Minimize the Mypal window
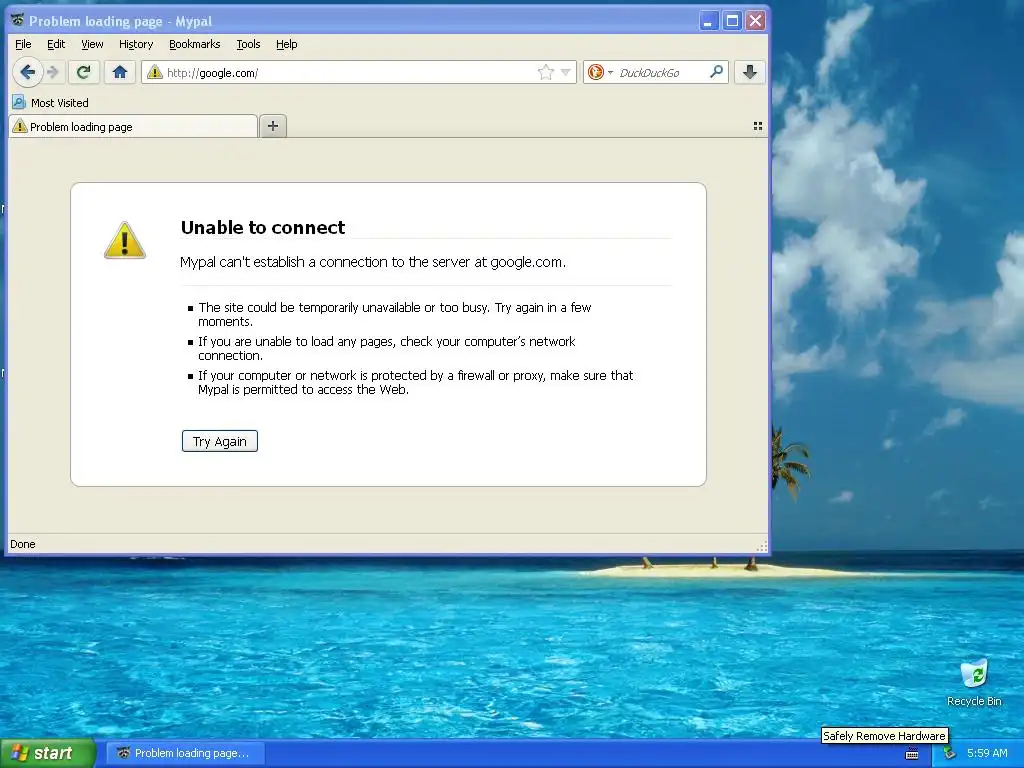1024x768 pixels. pos(708,21)
